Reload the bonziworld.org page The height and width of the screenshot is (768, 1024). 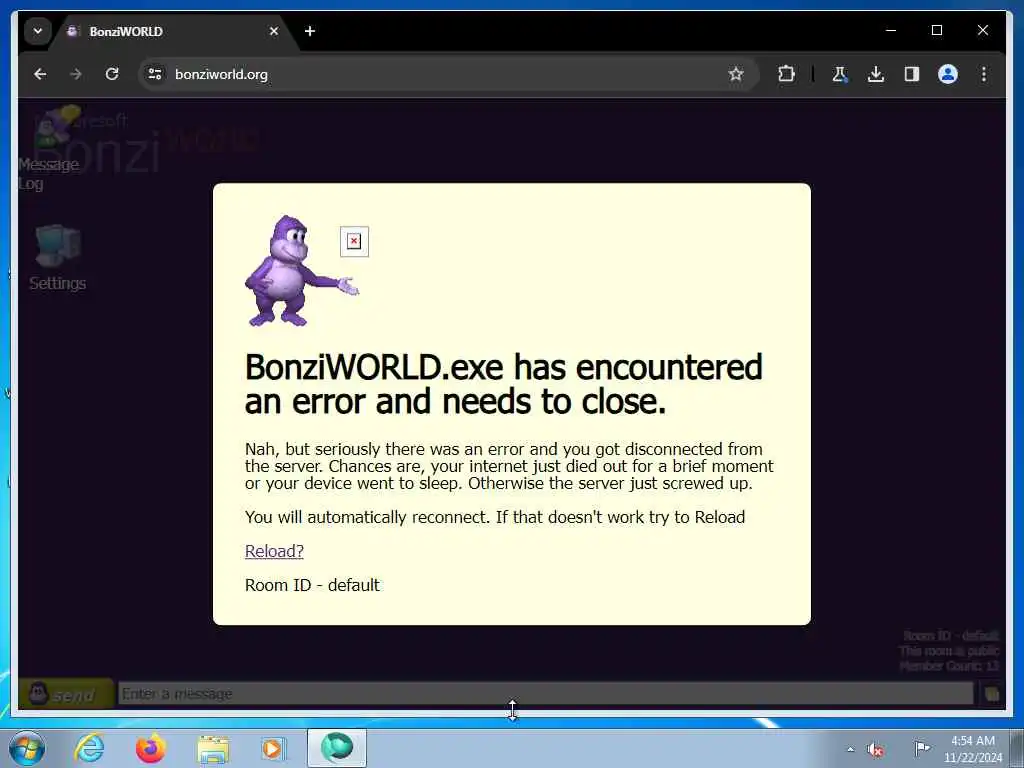click(112, 74)
